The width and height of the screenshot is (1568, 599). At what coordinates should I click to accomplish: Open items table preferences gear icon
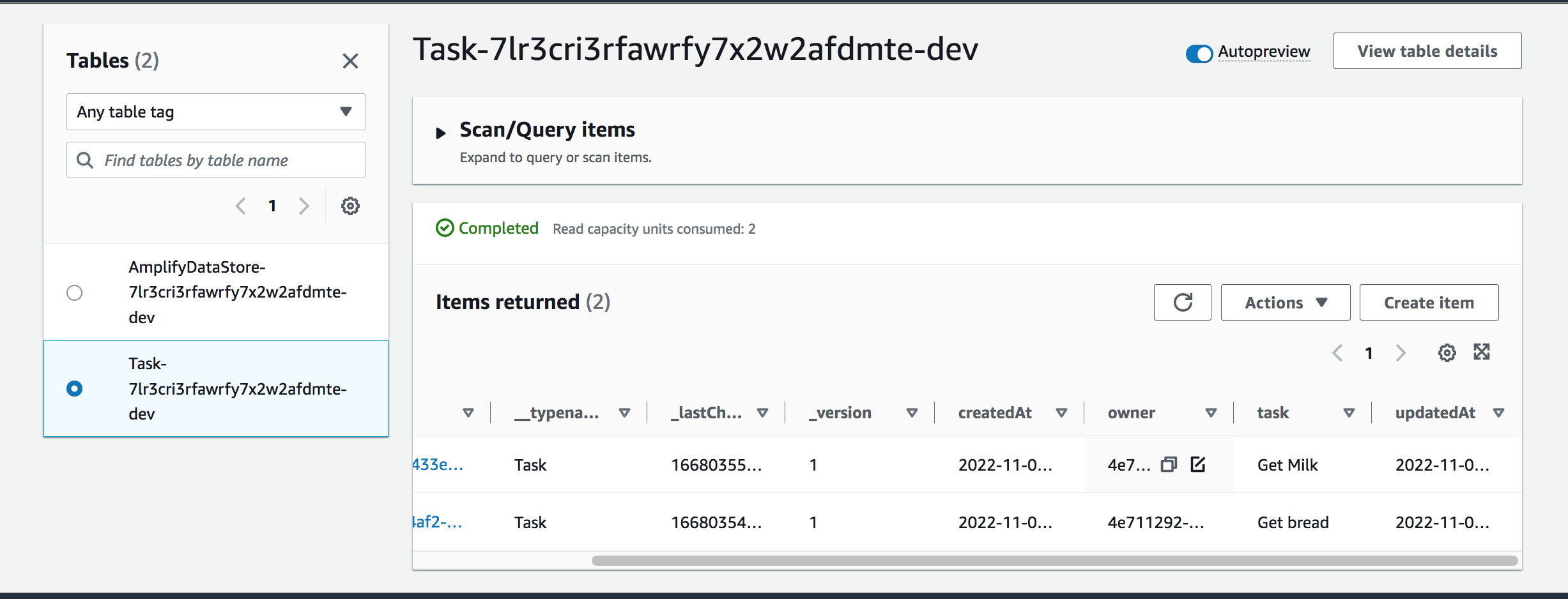pos(1447,353)
